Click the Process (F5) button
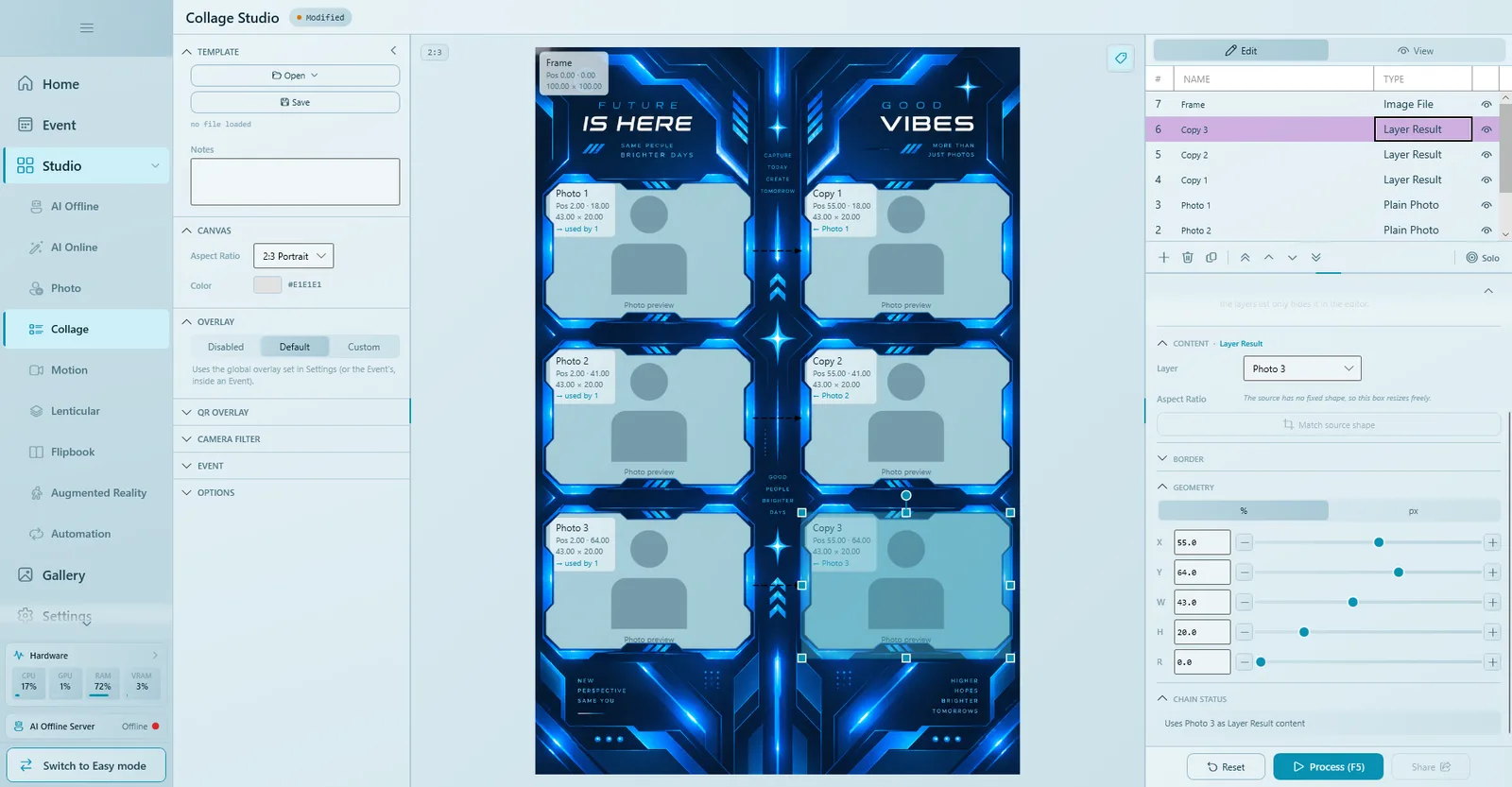The width and height of the screenshot is (1512, 787). 1329,767
